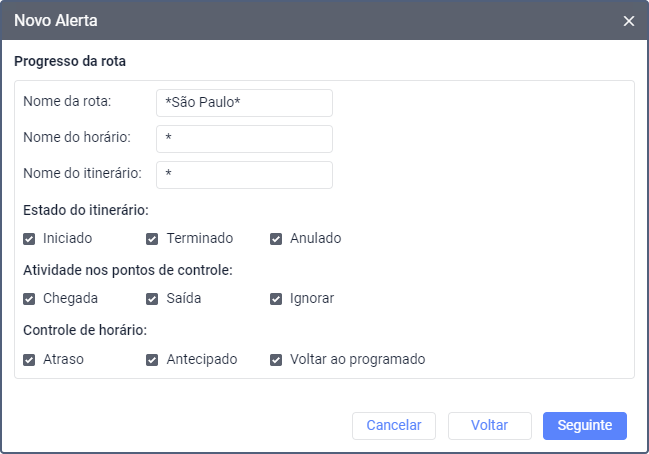Go back with the Voltar button
Viewport: 649px width, 454px height.
click(x=490, y=425)
